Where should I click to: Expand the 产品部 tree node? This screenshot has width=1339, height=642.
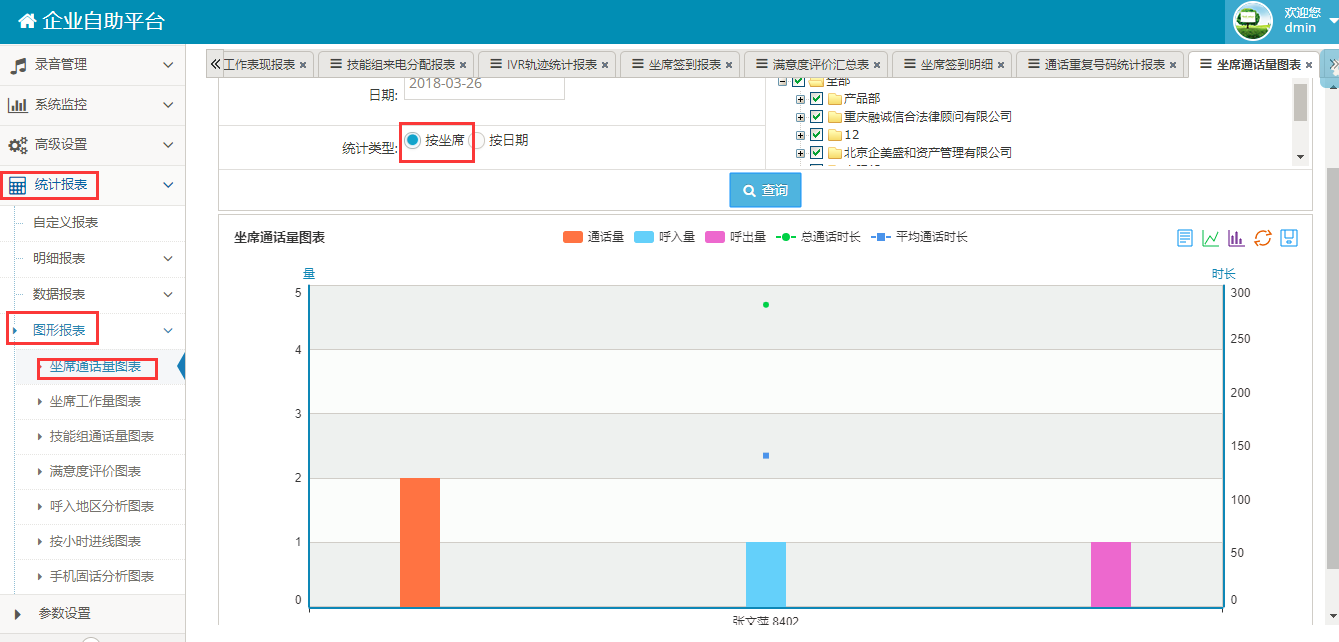coord(800,99)
